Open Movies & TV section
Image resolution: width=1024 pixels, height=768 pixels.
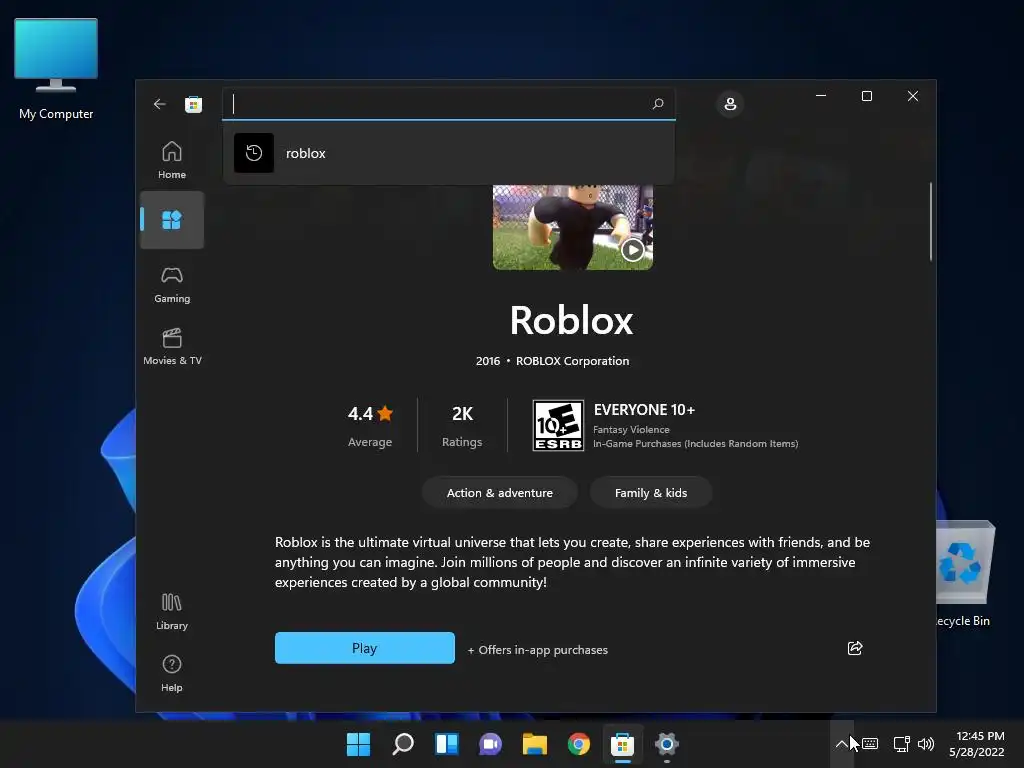(172, 347)
